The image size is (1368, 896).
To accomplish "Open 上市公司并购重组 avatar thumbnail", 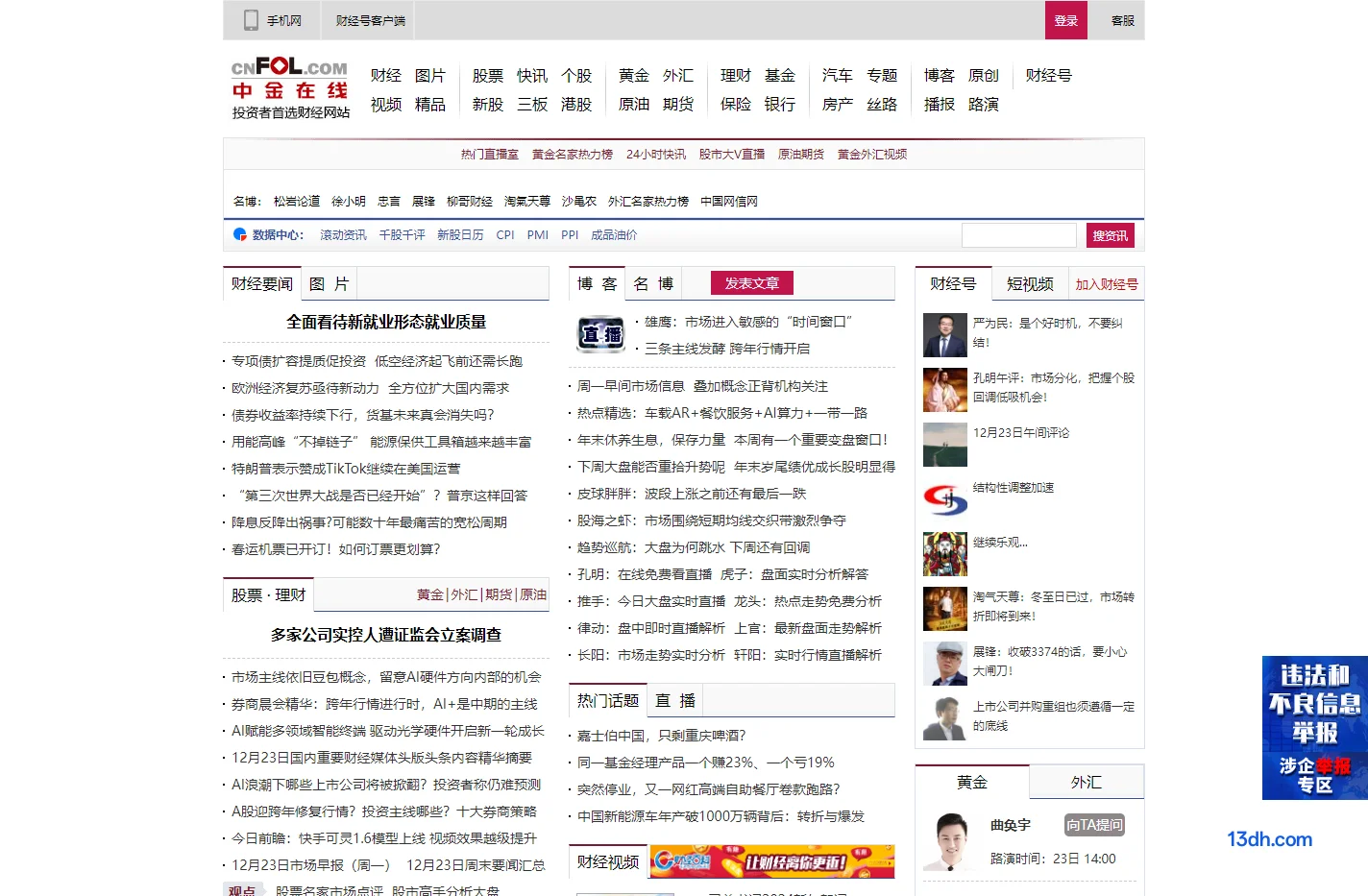I will pyautogui.click(x=945, y=718).
